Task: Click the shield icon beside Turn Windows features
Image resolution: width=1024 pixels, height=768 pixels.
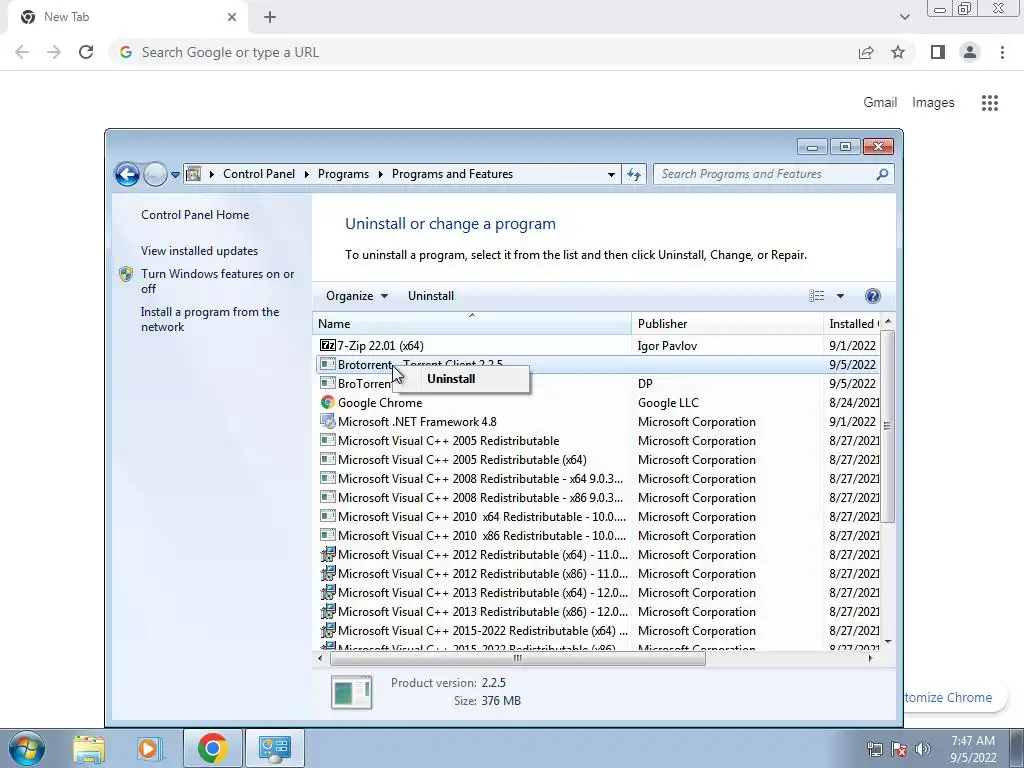Action: [x=127, y=274]
